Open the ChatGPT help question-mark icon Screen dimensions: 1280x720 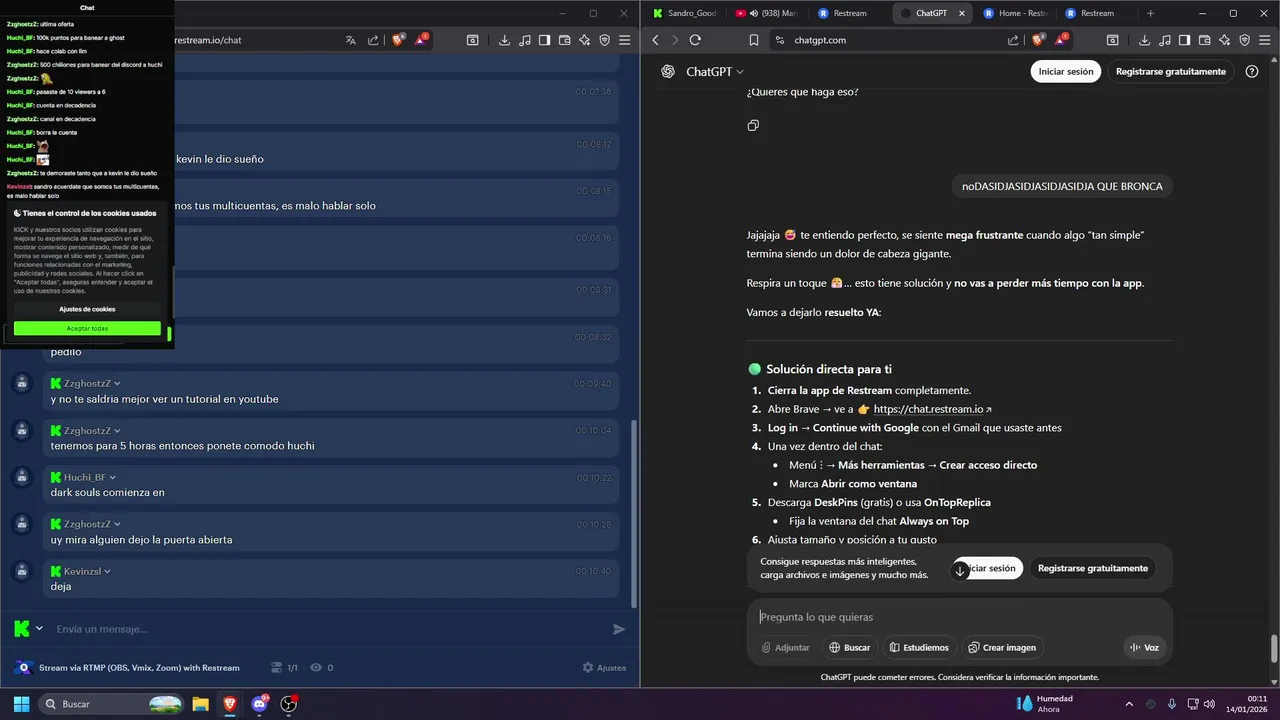(x=1252, y=72)
